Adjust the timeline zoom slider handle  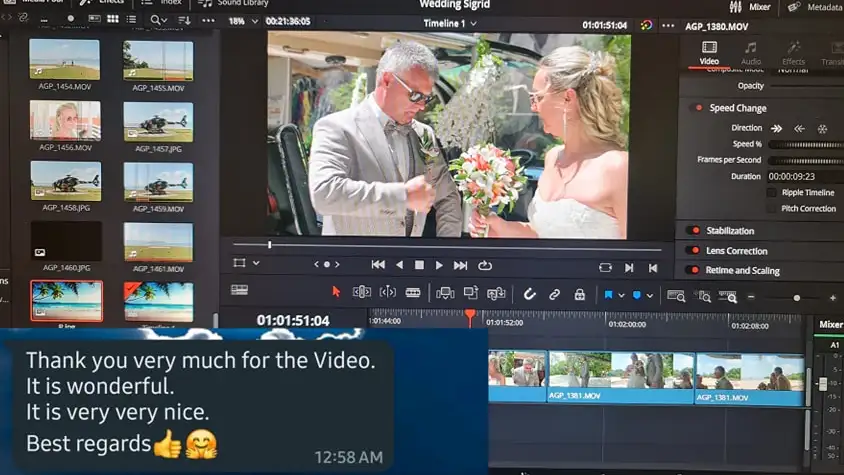point(797,298)
